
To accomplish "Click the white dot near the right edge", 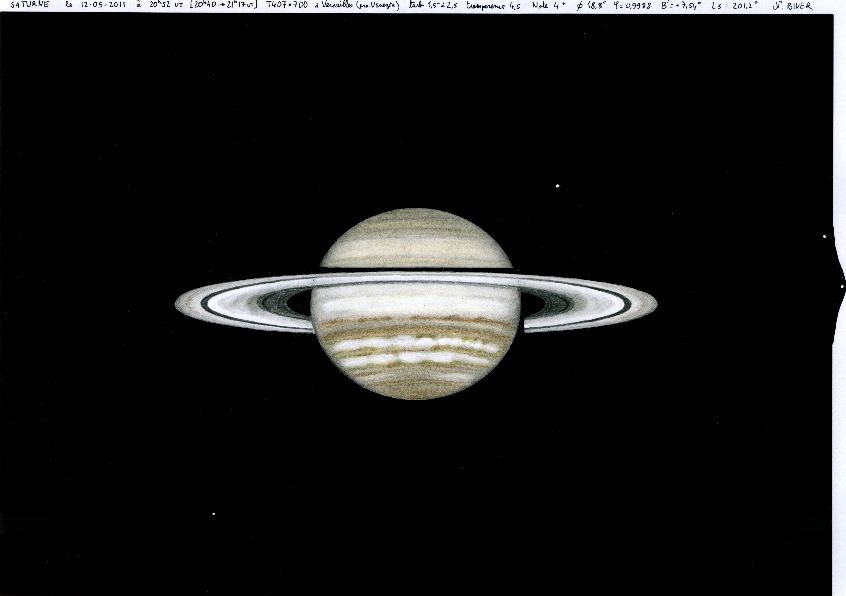I will [x=823, y=237].
